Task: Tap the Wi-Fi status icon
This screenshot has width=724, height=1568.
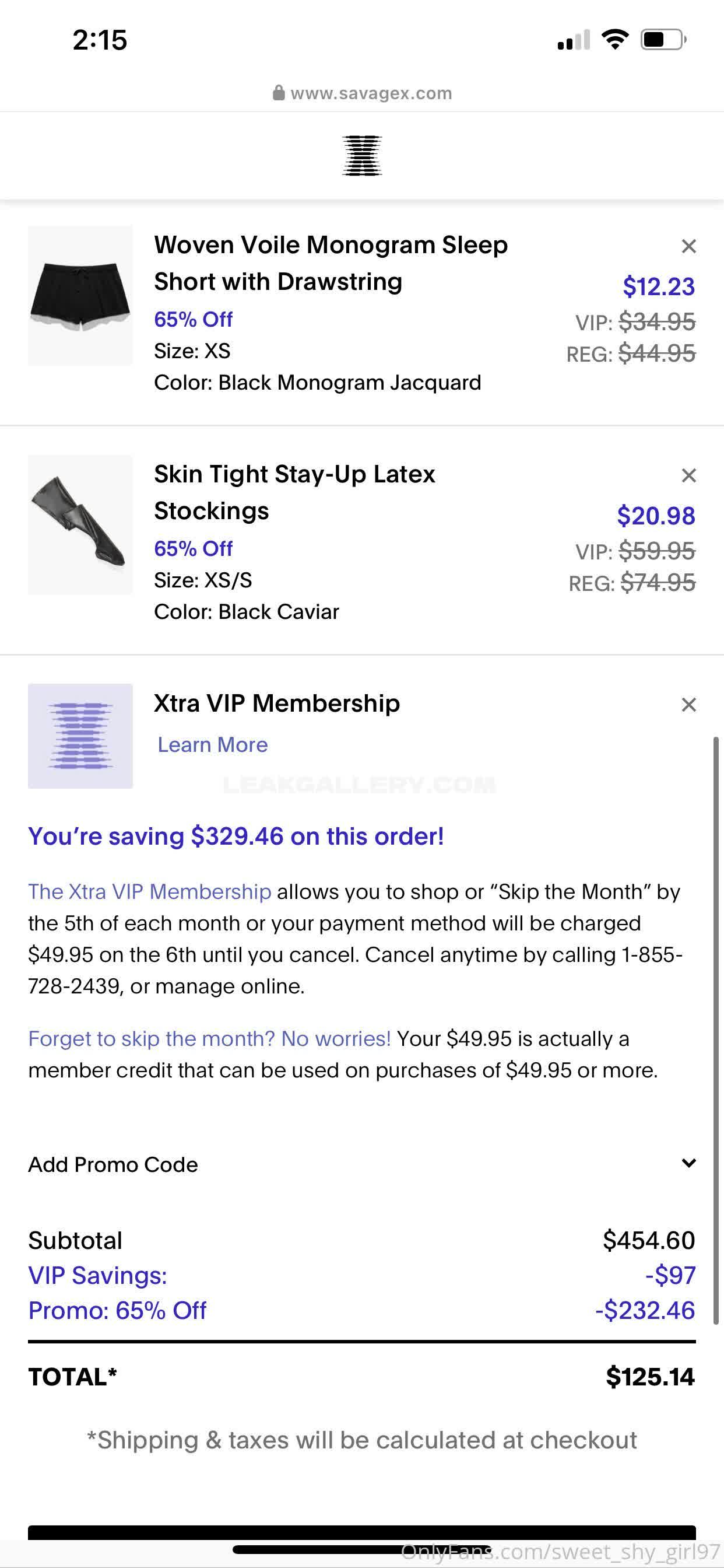Action: 614,40
